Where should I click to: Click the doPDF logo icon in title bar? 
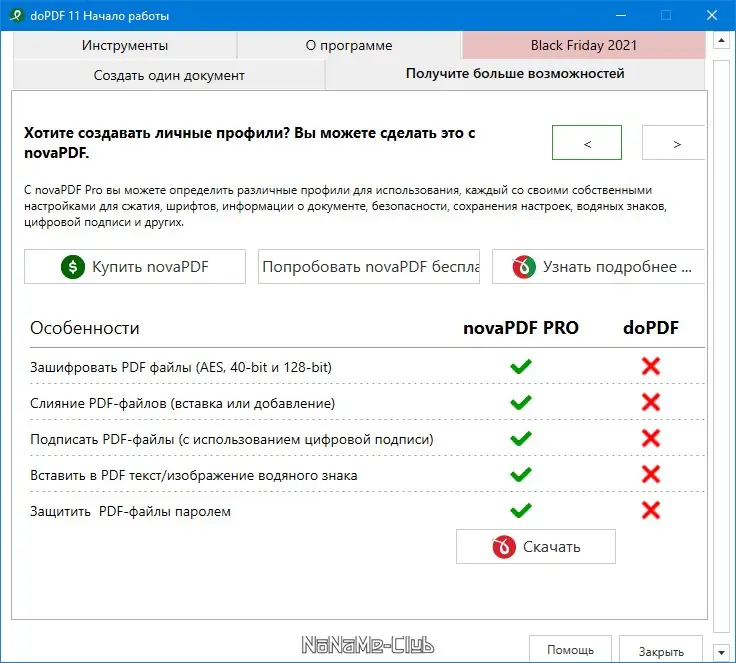point(16,15)
